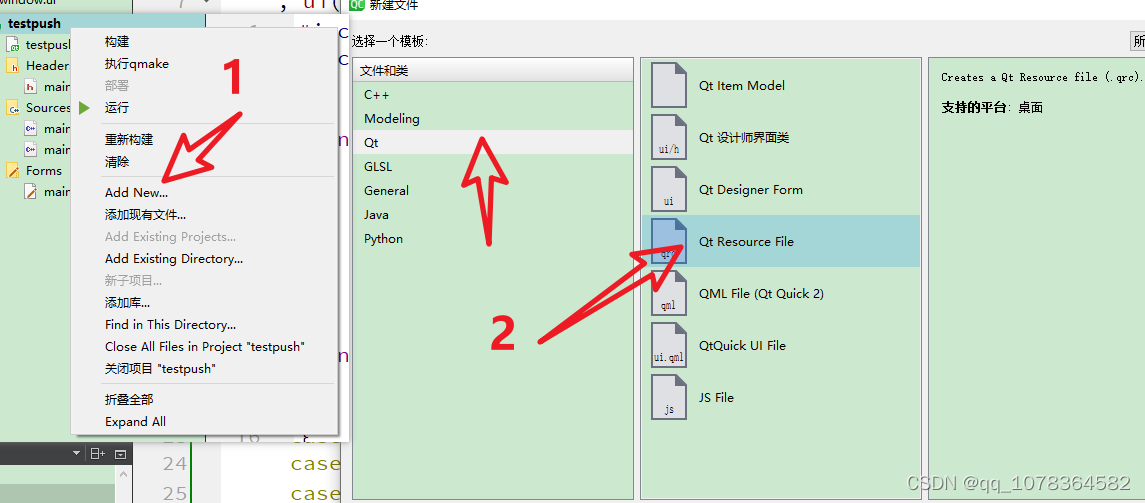Image resolution: width=1145 pixels, height=503 pixels.
Task: Select the JS File label
Action: coord(716,397)
